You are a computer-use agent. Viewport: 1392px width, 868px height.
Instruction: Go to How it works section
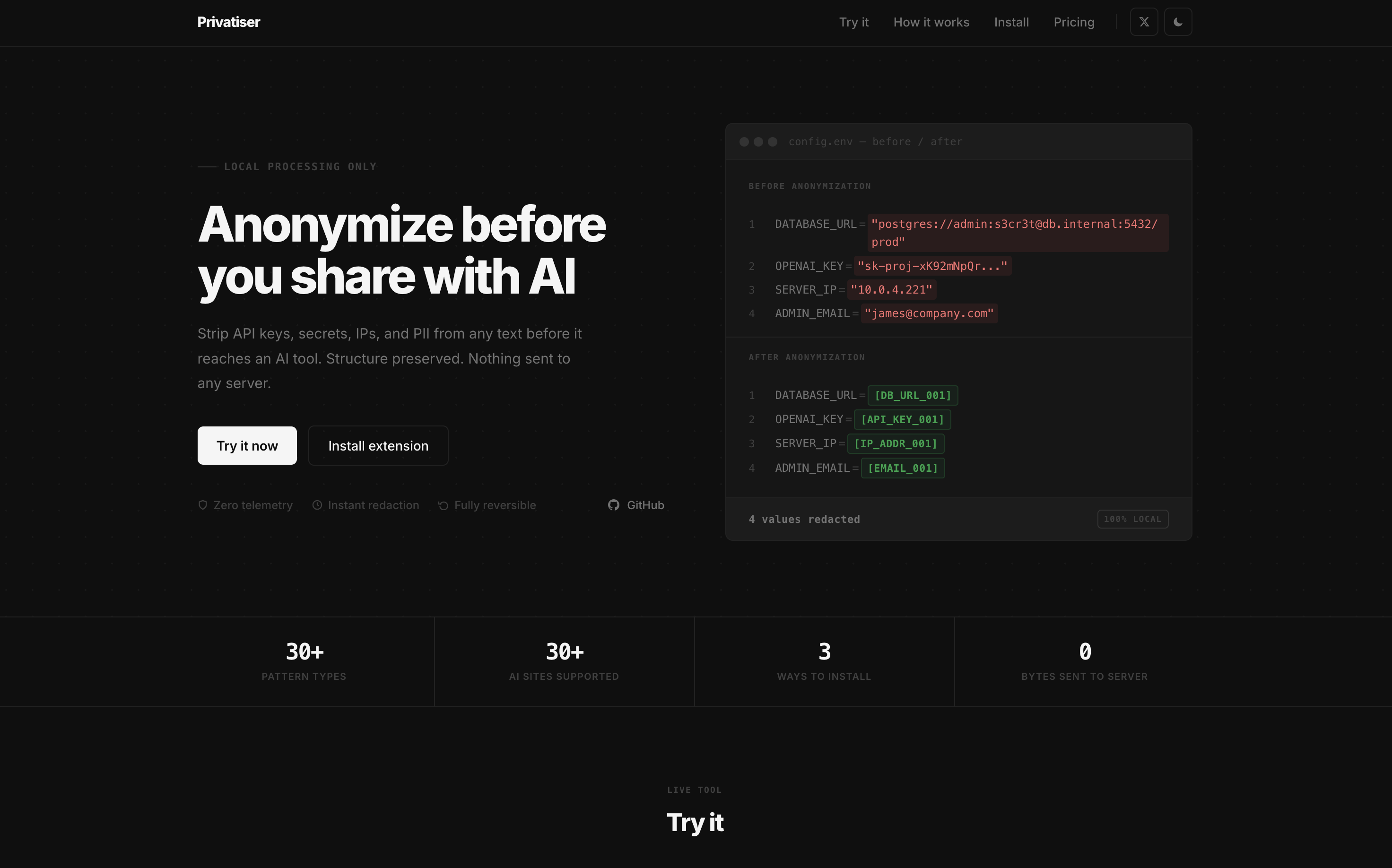point(931,22)
